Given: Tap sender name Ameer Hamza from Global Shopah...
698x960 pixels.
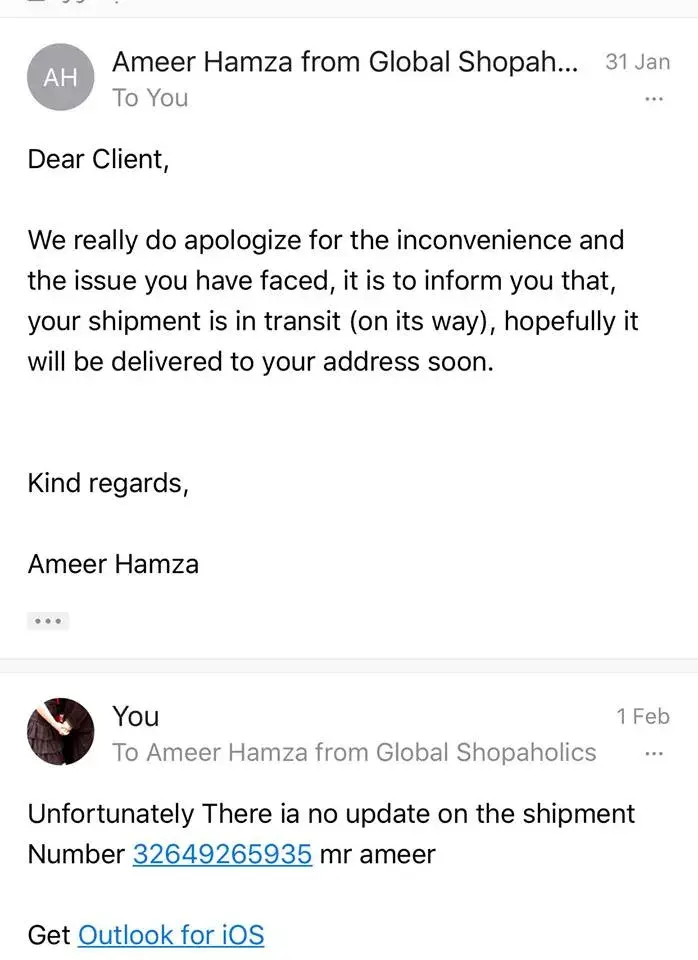Looking at the screenshot, I should [x=344, y=62].
